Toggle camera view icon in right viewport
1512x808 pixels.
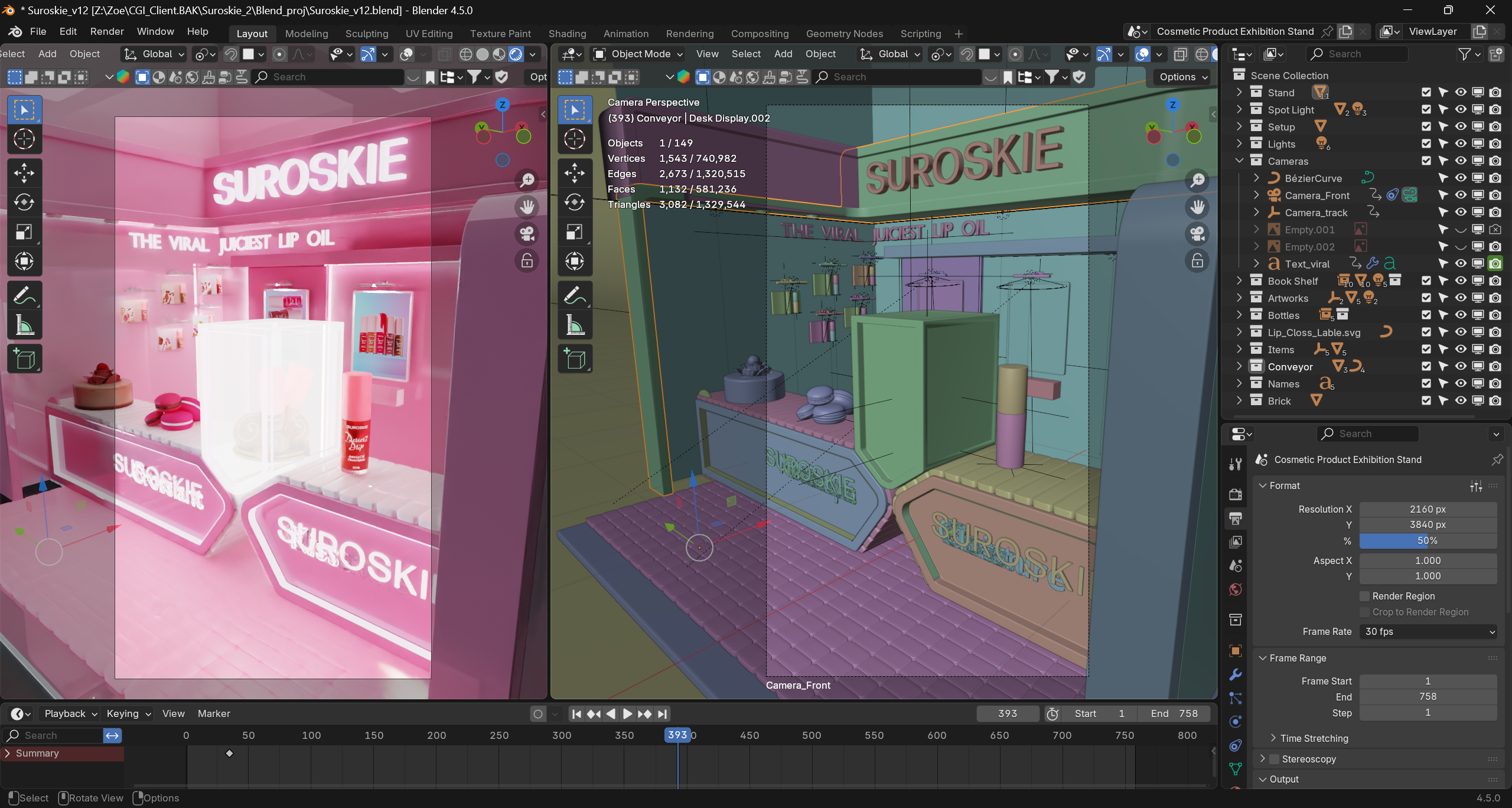coord(1197,234)
